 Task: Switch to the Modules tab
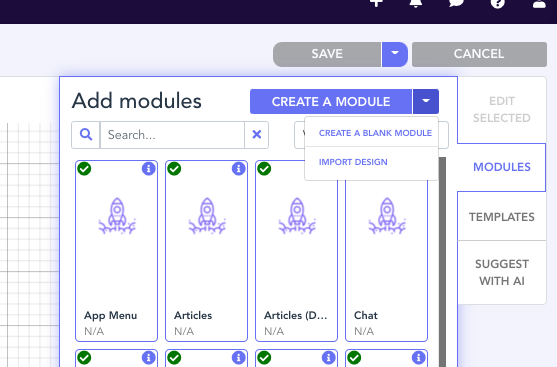coord(502,167)
